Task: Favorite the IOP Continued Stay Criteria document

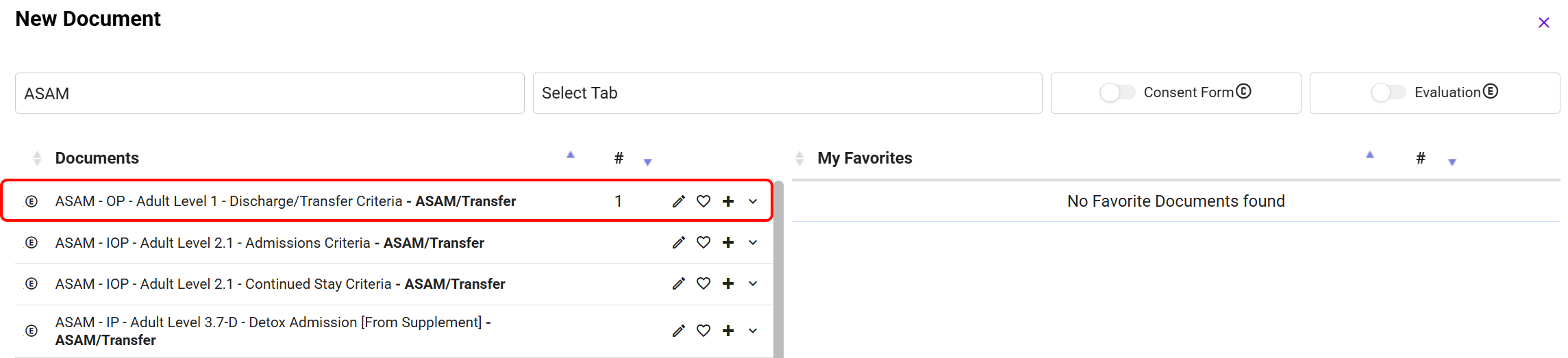Action: tap(704, 283)
